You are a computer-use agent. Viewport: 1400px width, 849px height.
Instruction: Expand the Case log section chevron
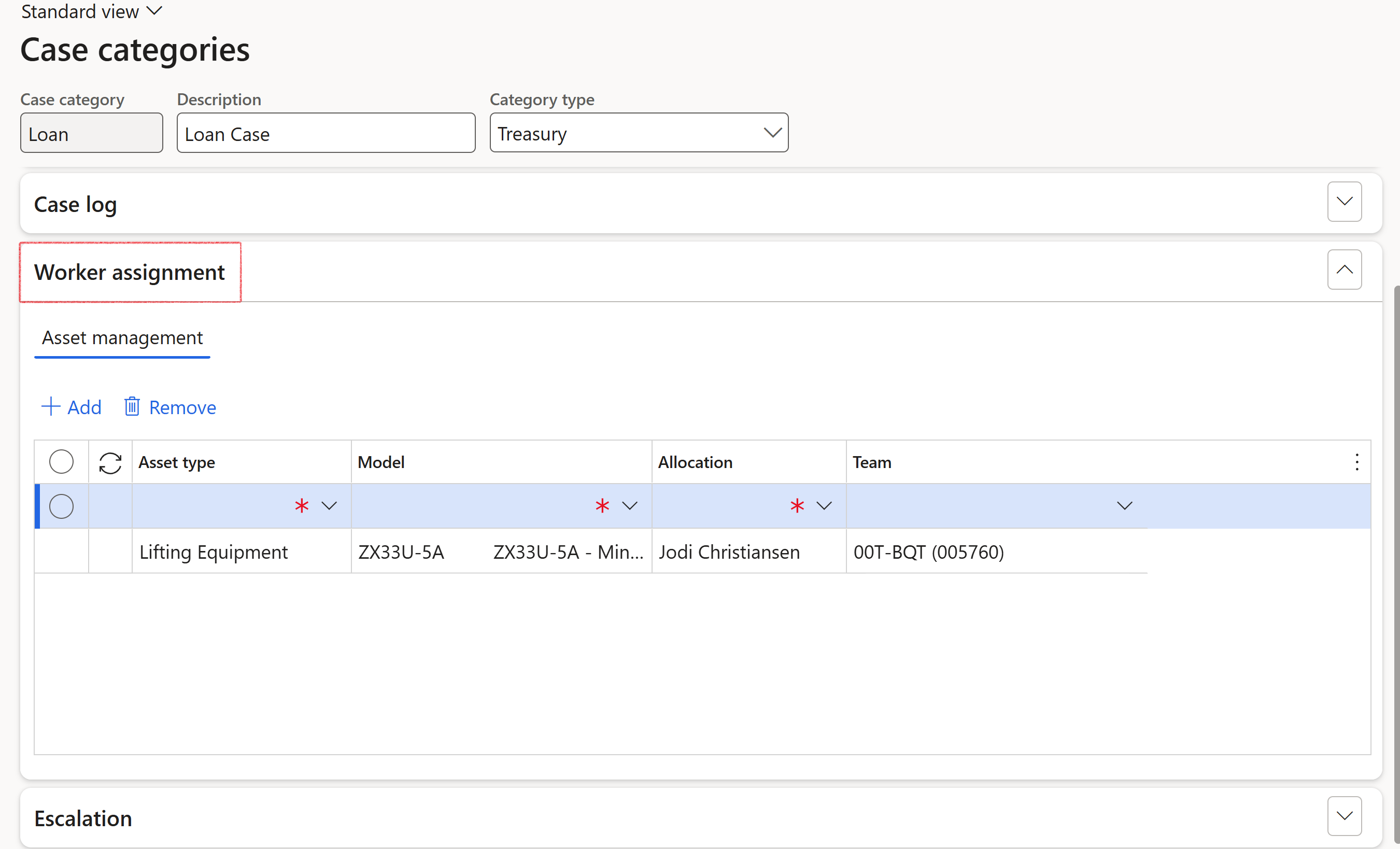pos(1344,202)
